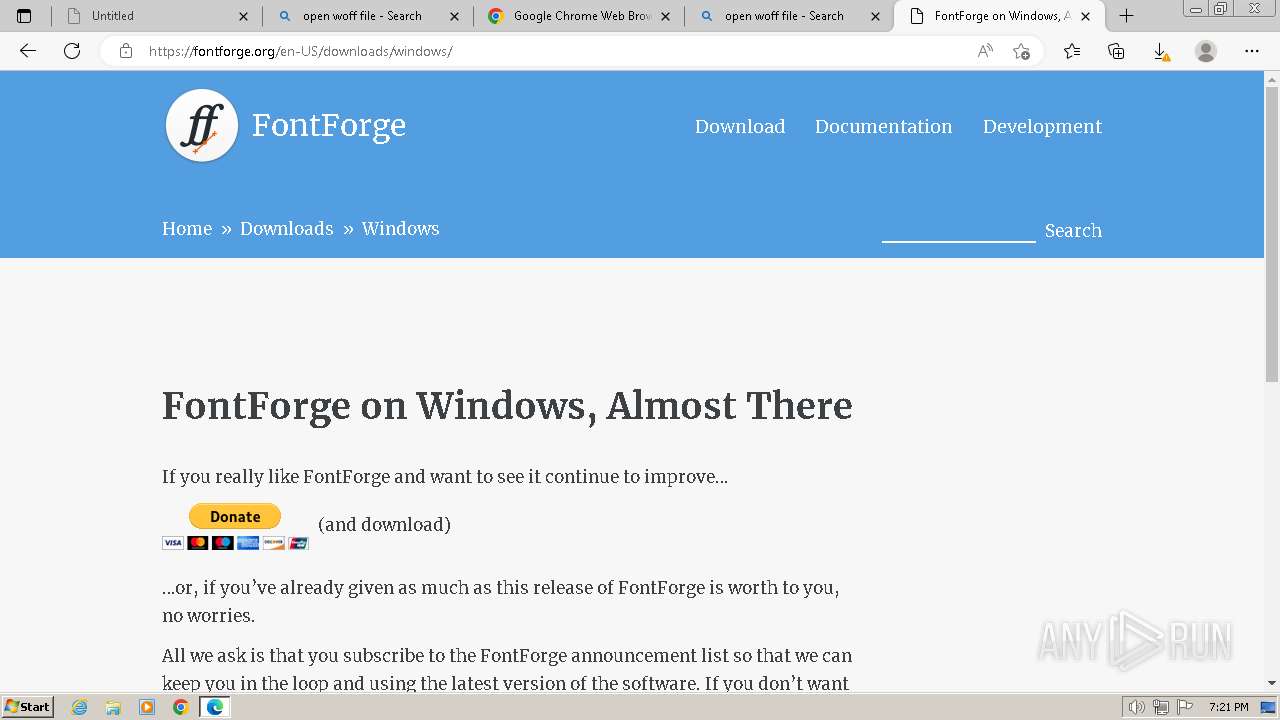The image size is (1280, 720).
Task: Click the FontForge ff logo
Action: 202,126
